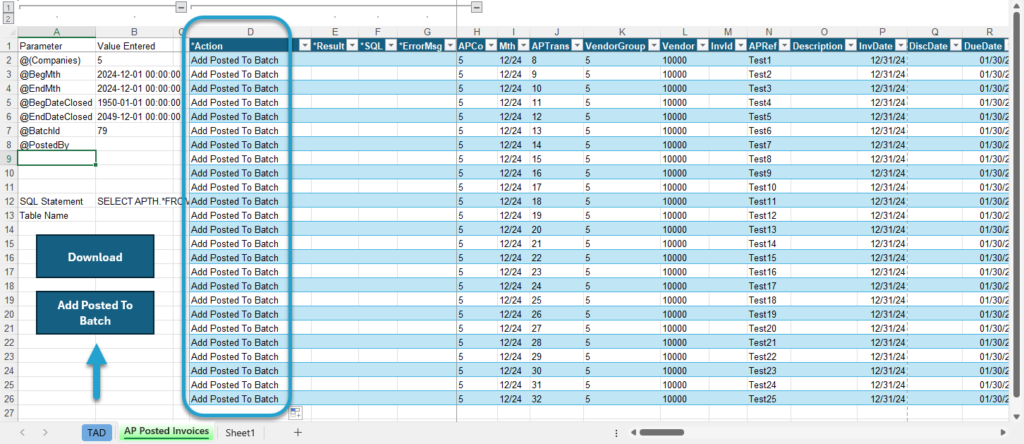The height and width of the screenshot is (444, 1024).
Task: Collapse the first column outline group
Action: (x=181, y=7)
